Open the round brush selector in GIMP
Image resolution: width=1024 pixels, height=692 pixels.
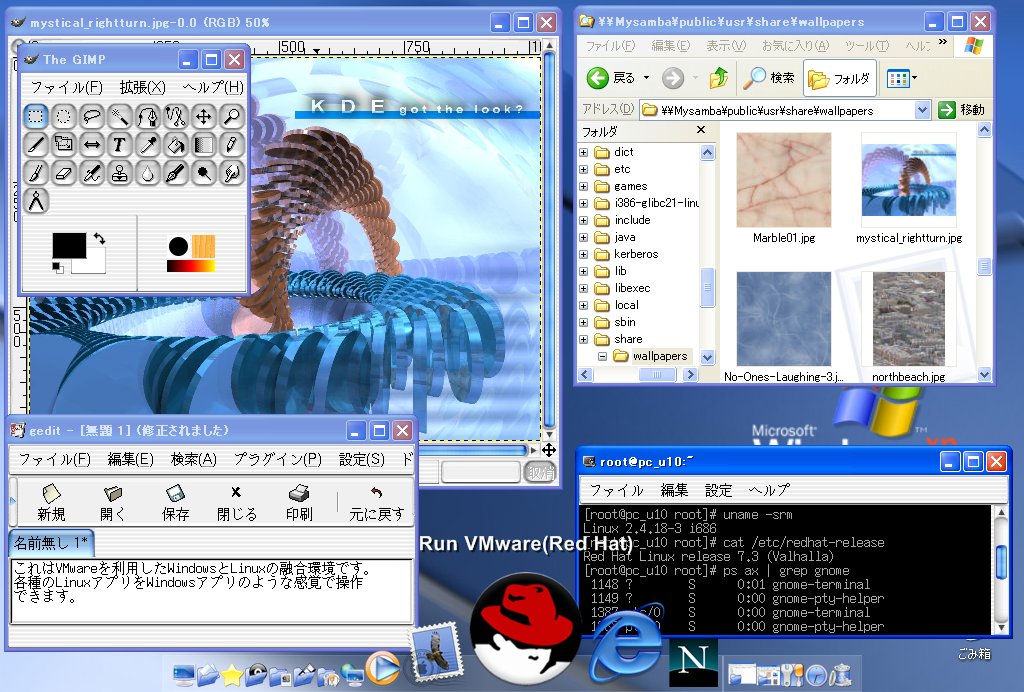point(178,246)
